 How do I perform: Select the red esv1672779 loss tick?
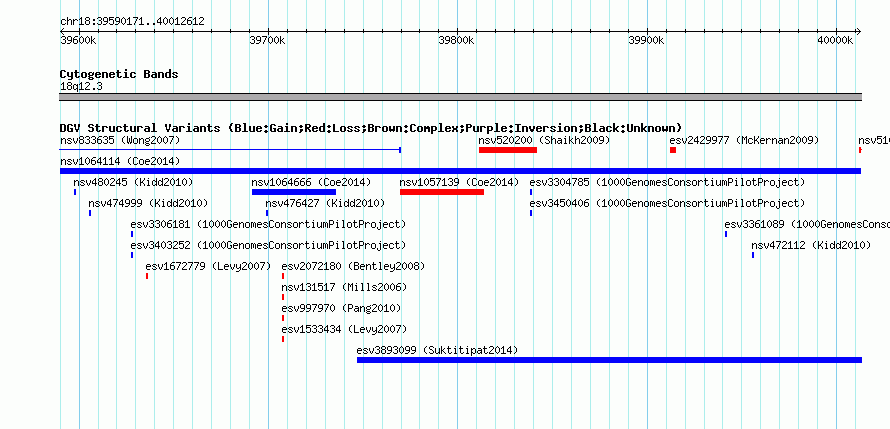[147, 276]
